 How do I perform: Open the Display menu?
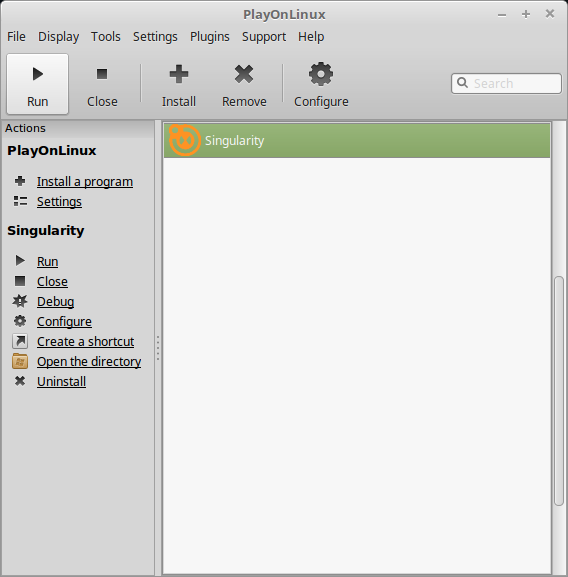58,37
